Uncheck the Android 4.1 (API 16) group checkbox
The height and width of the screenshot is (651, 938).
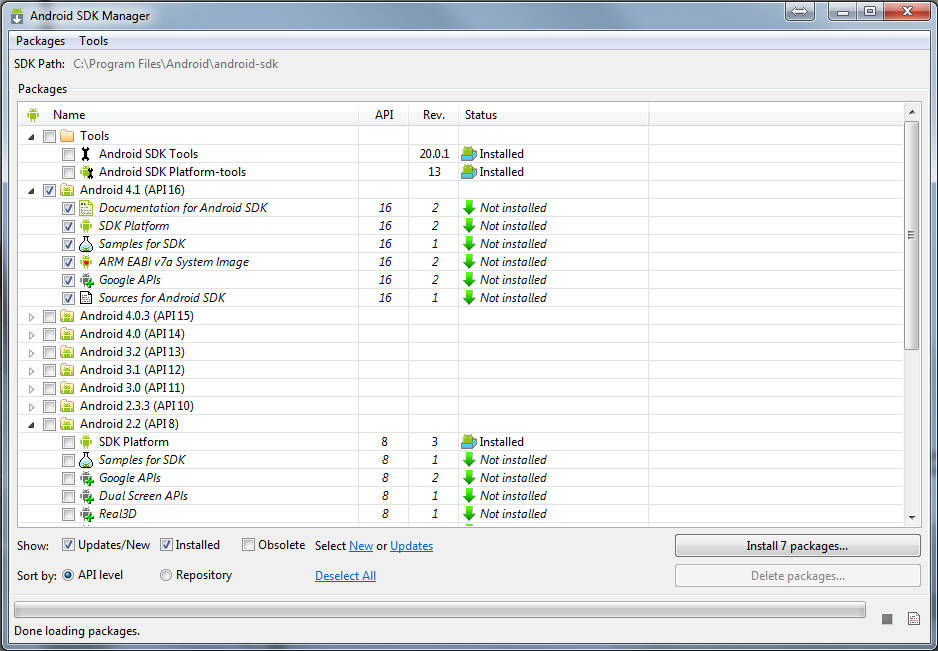pos(49,190)
